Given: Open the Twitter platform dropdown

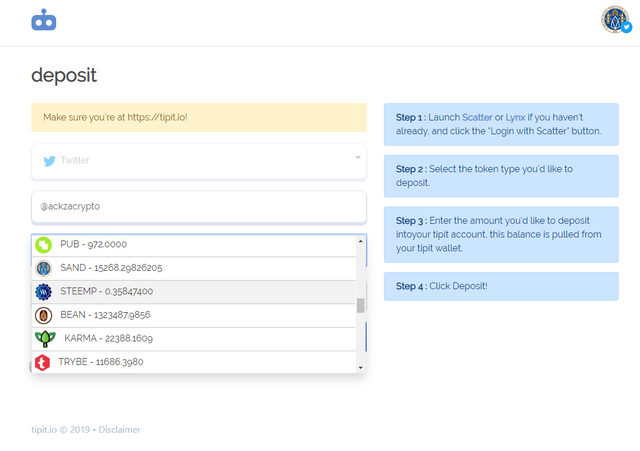Looking at the screenshot, I should click(x=199, y=161).
